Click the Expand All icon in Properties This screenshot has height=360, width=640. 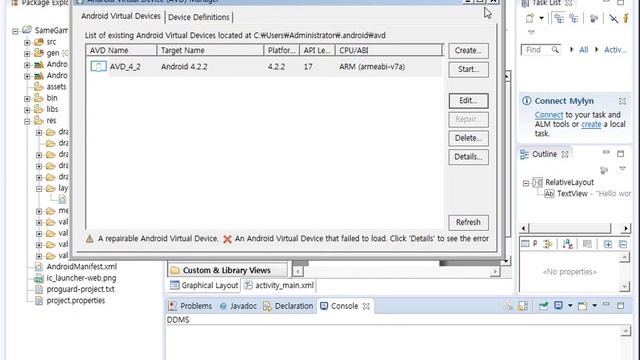(608, 244)
